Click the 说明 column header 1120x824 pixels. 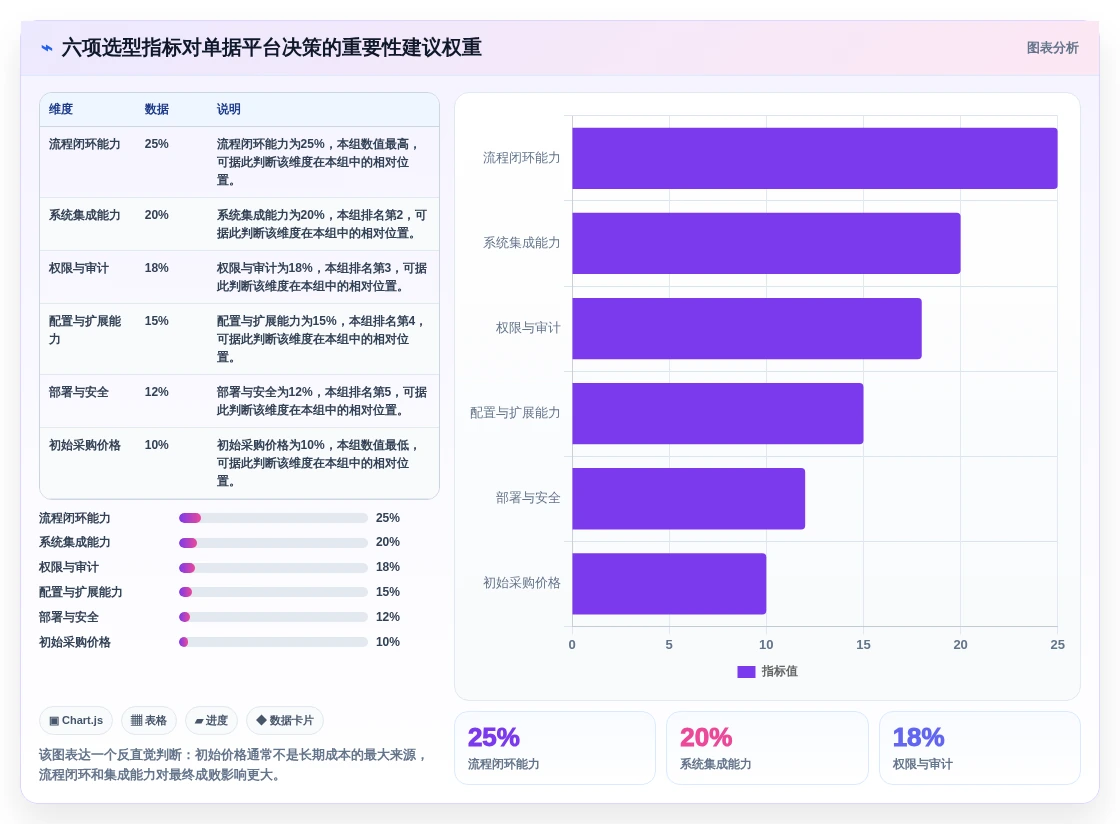coord(229,109)
